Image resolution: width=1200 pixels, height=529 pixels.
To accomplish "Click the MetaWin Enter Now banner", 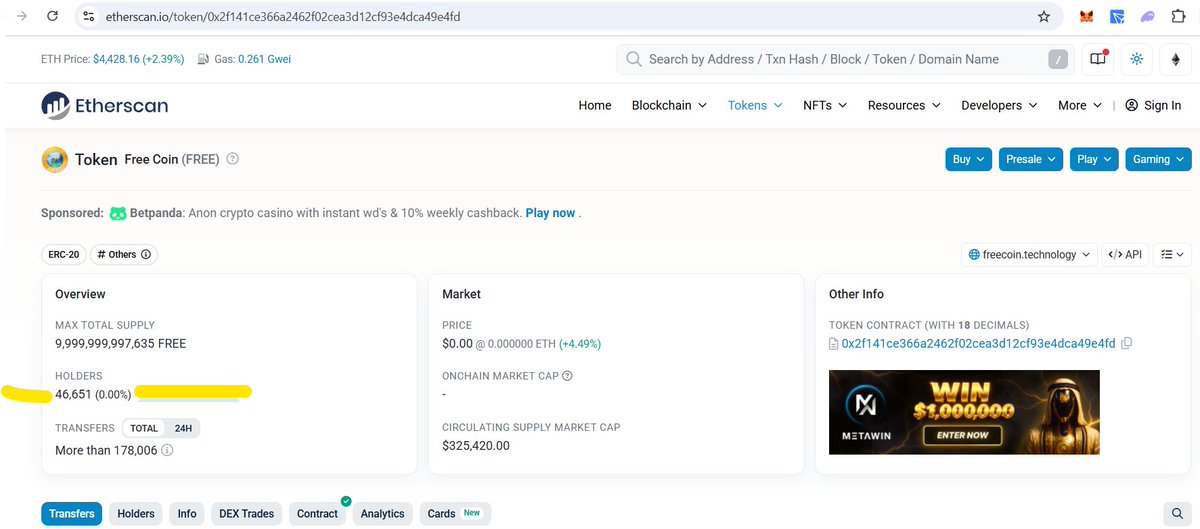I will [964, 412].
